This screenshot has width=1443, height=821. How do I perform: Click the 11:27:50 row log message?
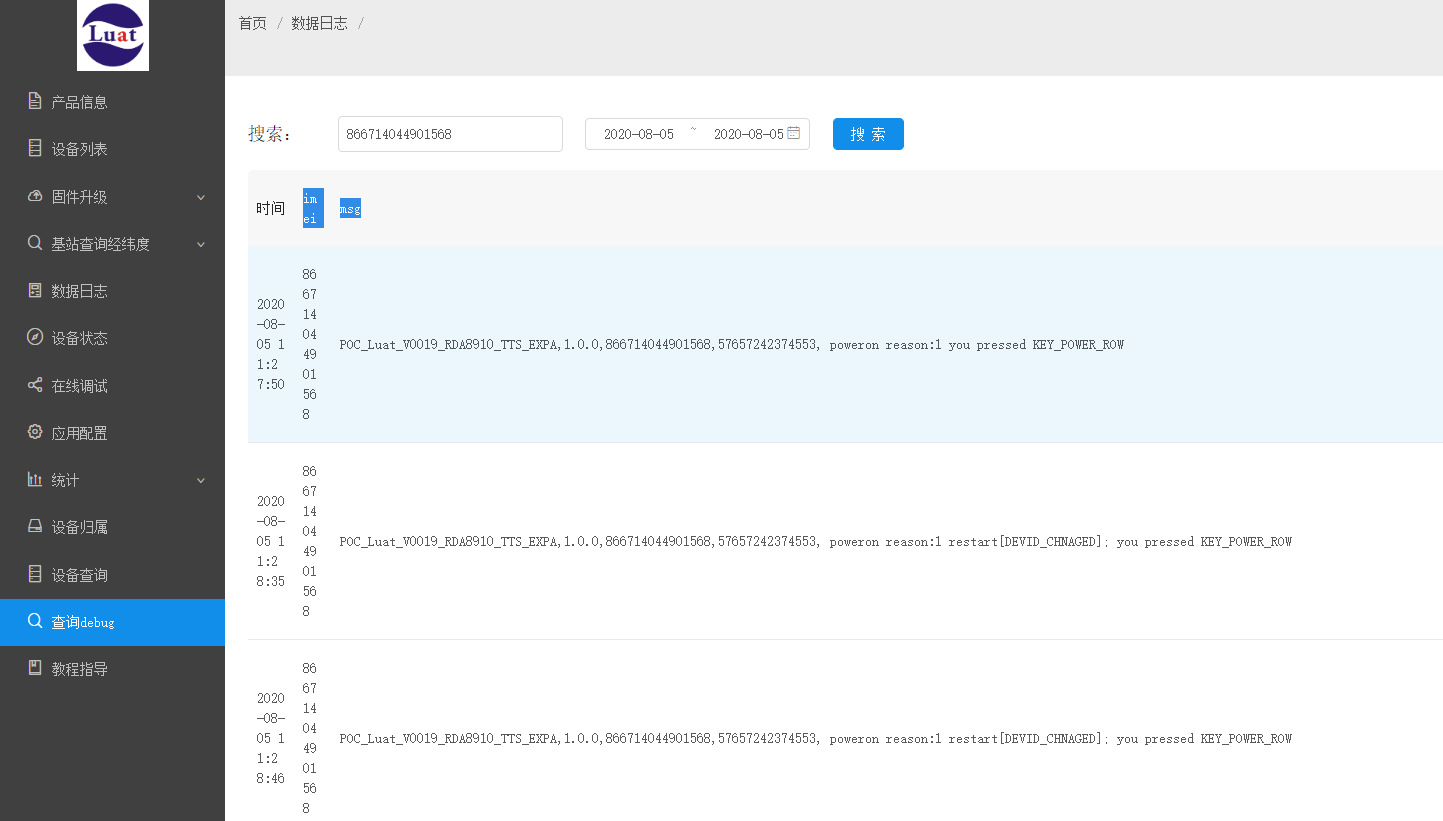(x=732, y=345)
